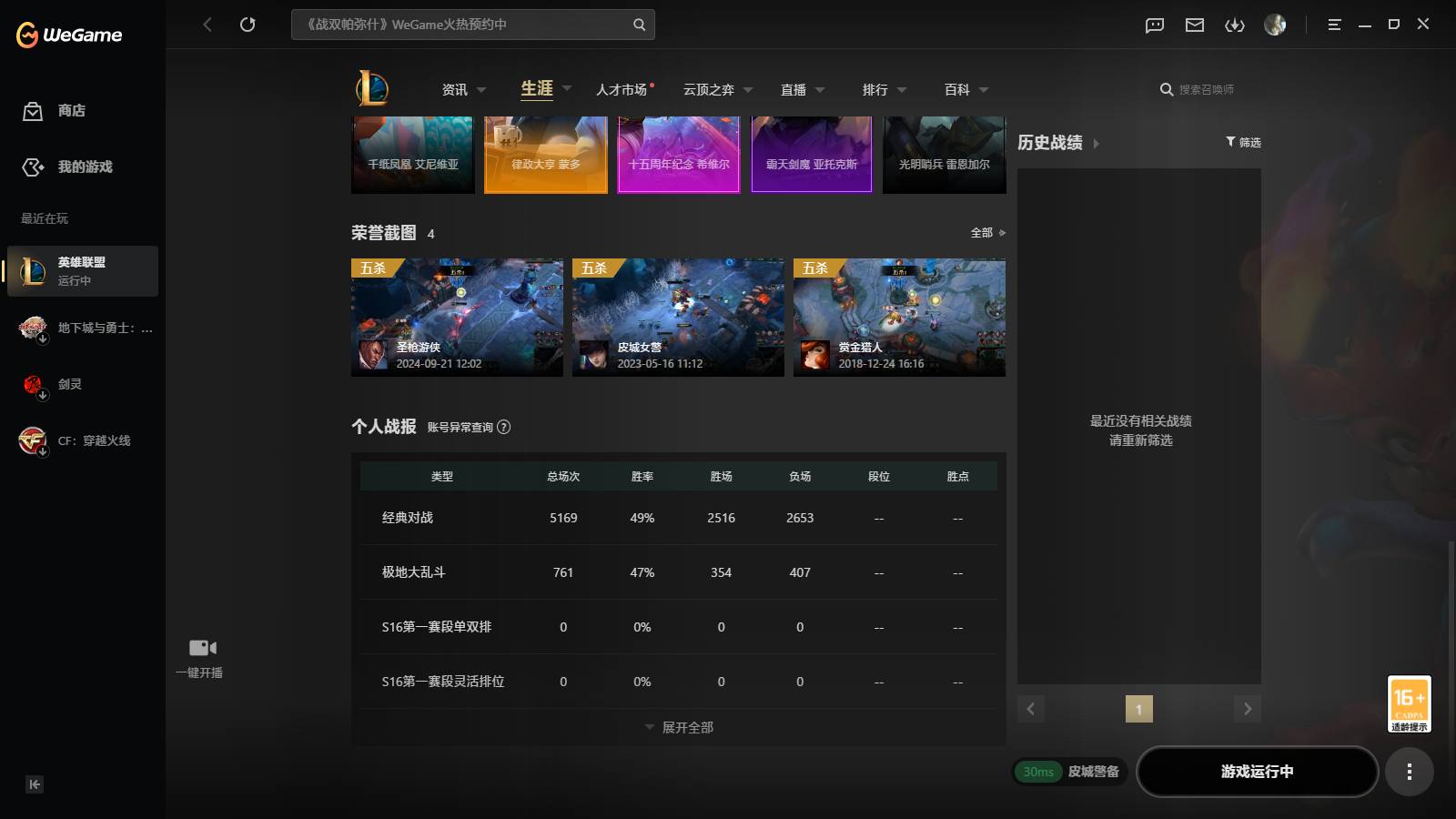Image resolution: width=1456 pixels, height=819 pixels.
Task: Click the 游戏运行中 button
Action: tap(1258, 772)
